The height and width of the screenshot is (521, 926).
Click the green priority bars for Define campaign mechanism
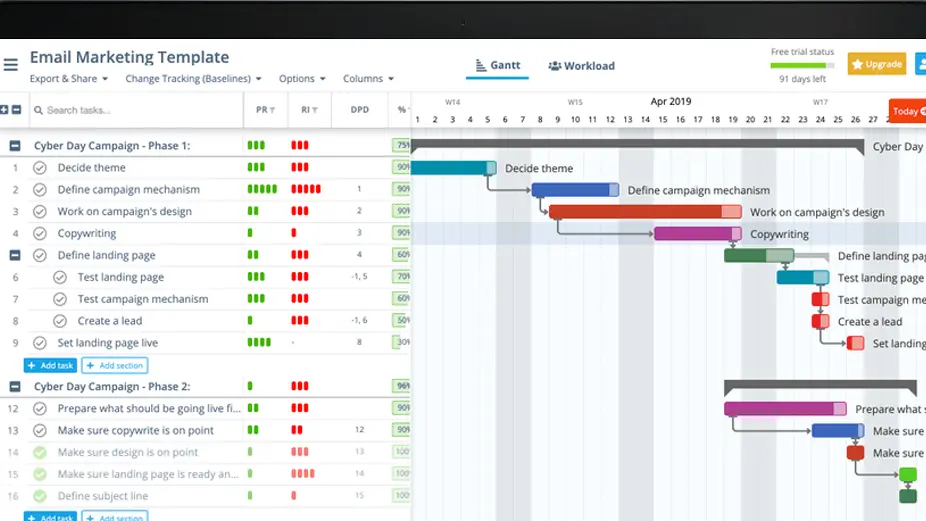[x=262, y=189]
